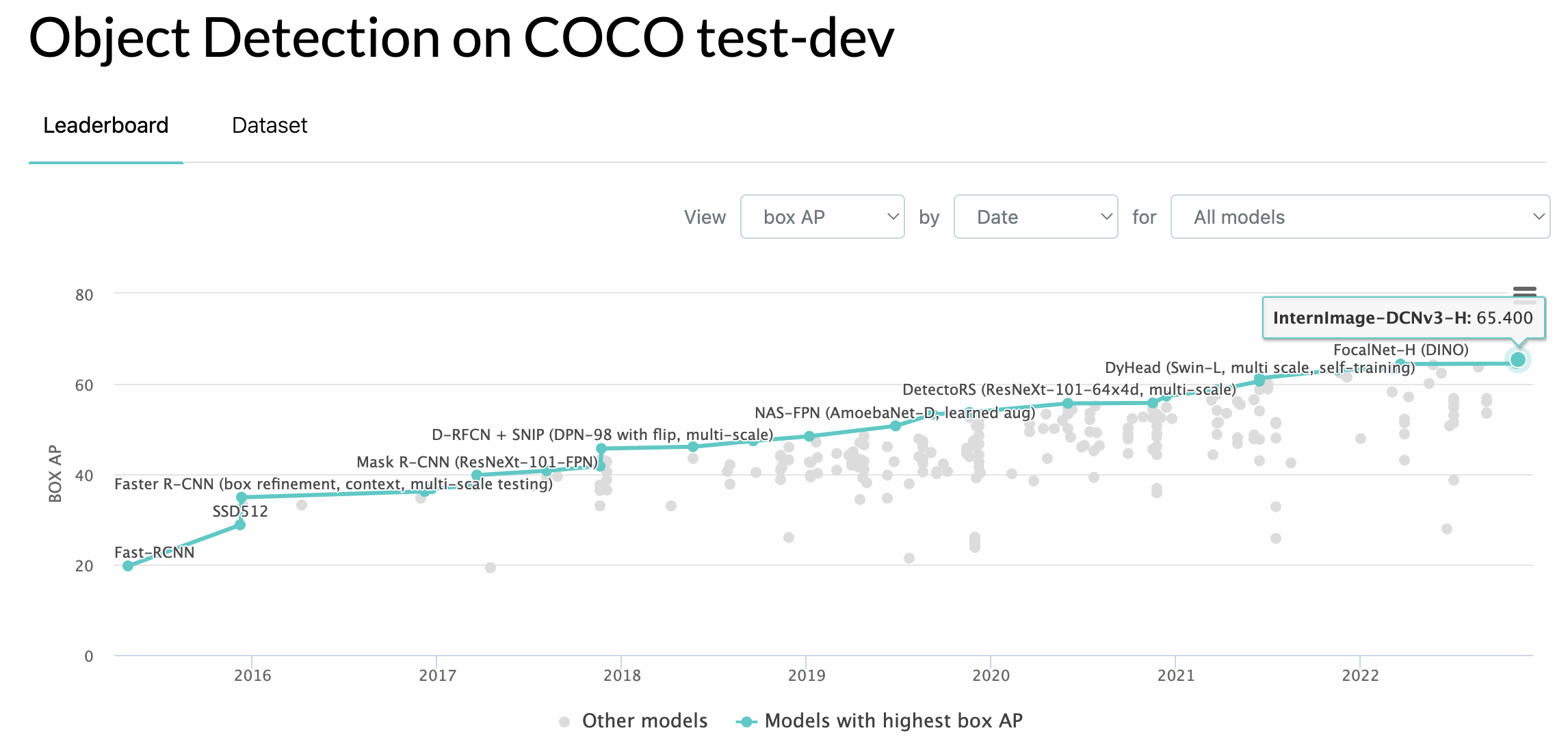Open the View metric dropdown showing box AP
The image size is (1568, 750).
[x=823, y=217]
